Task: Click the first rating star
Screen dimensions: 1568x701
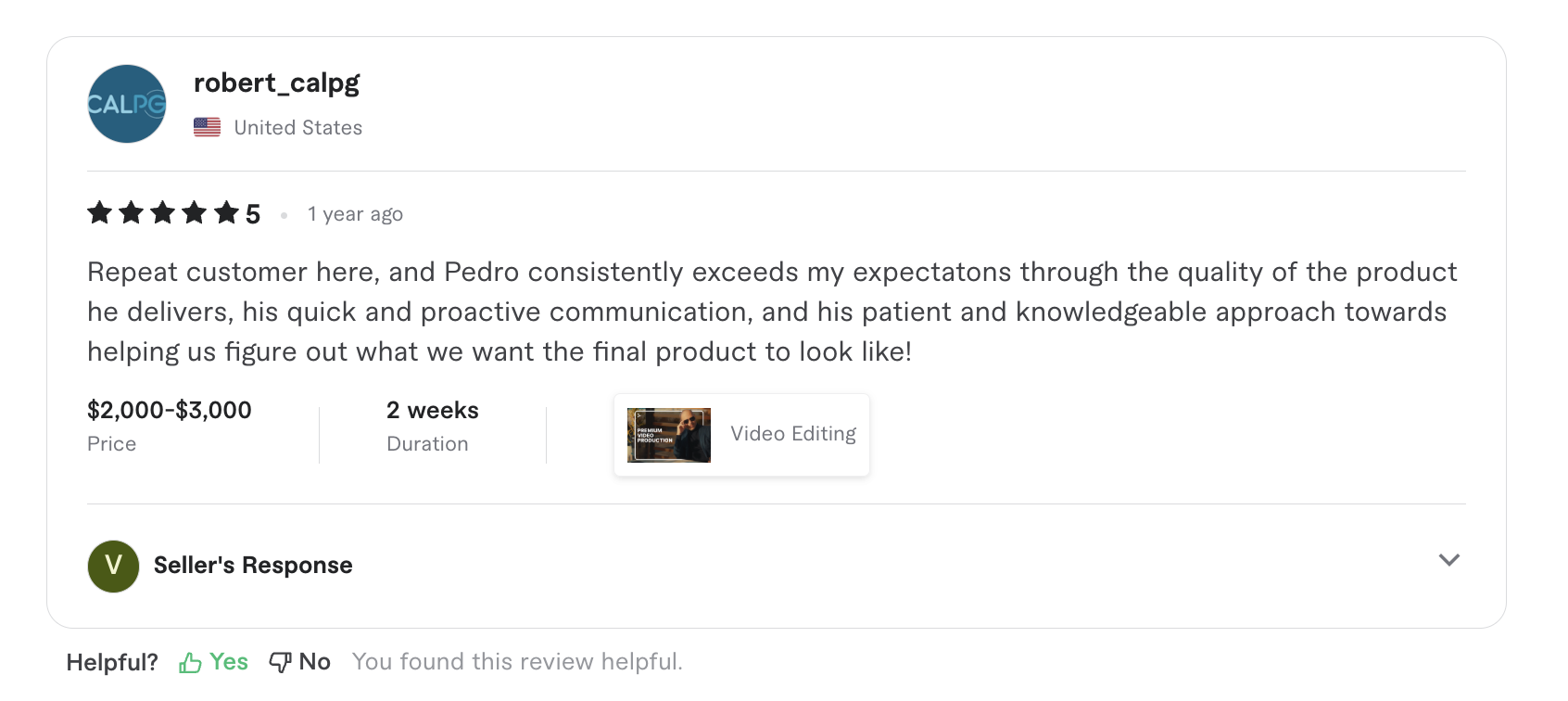Action: point(100,213)
